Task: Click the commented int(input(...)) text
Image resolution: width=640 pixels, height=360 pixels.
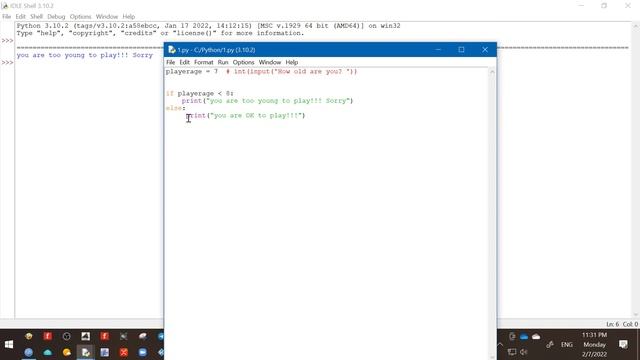Action: tap(291, 71)
